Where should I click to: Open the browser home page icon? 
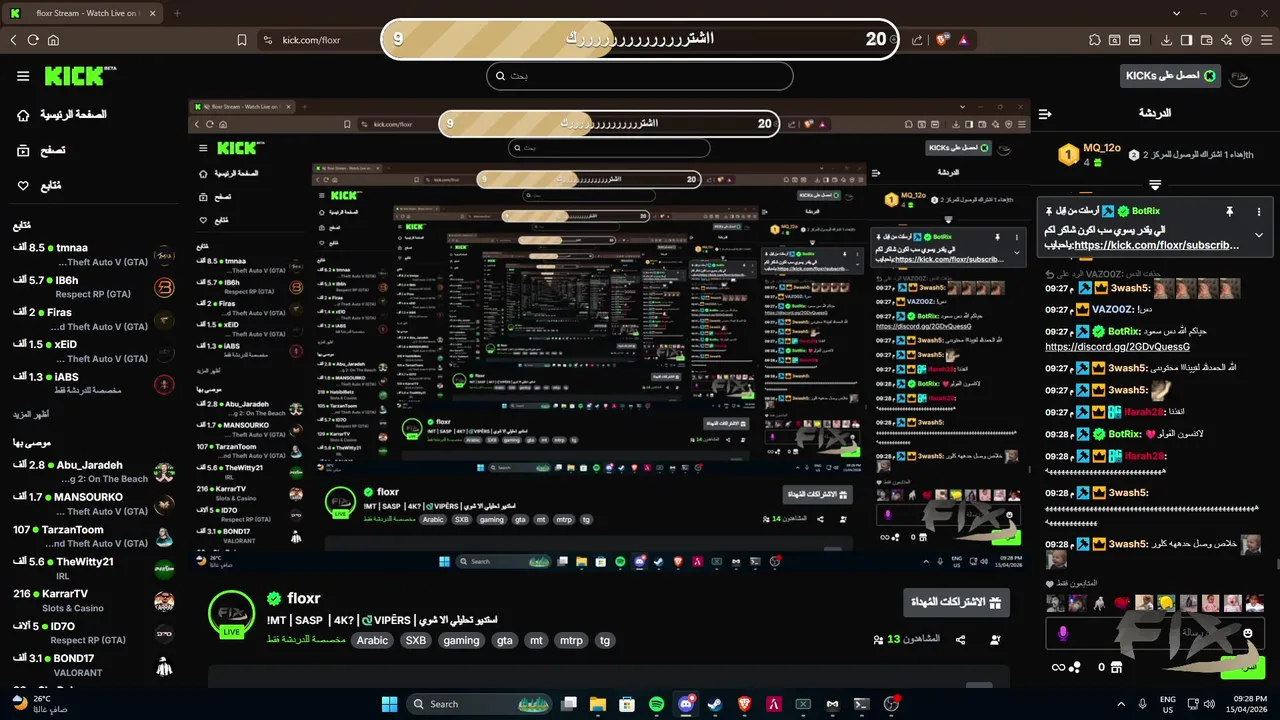click(x=53, y=40)
